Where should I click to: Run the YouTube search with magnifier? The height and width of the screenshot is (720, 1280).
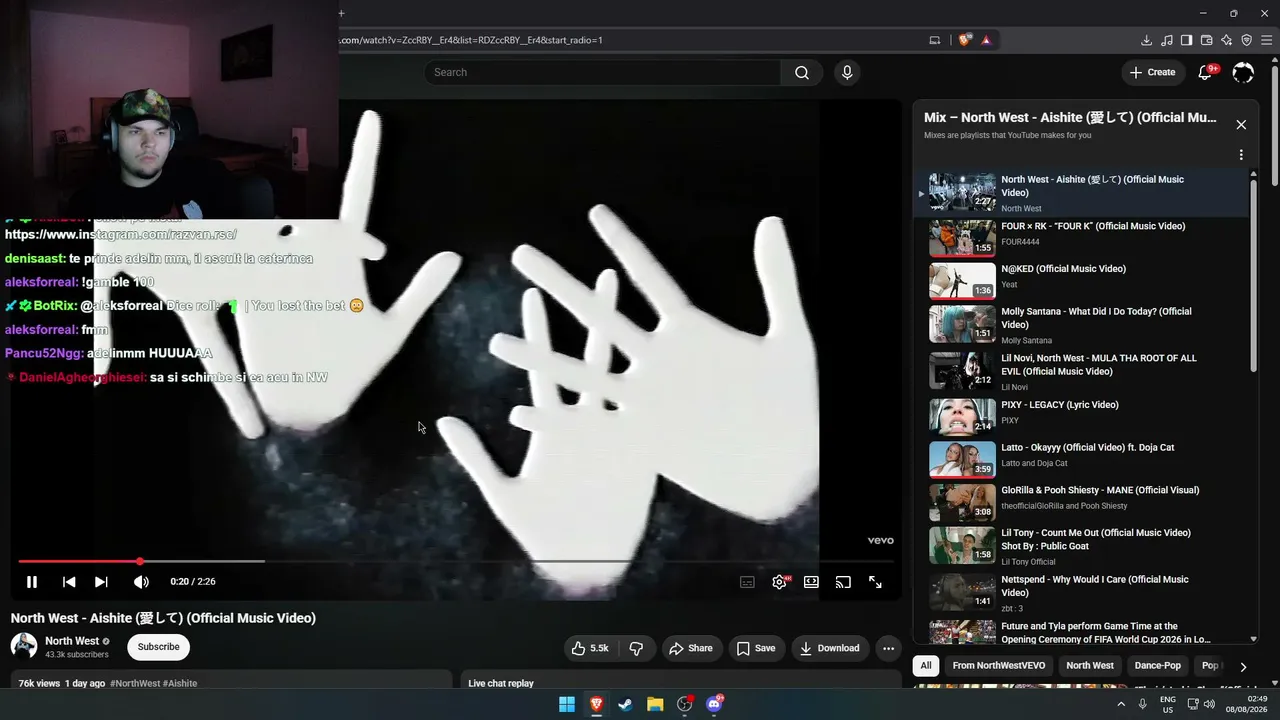pos(802,72)
